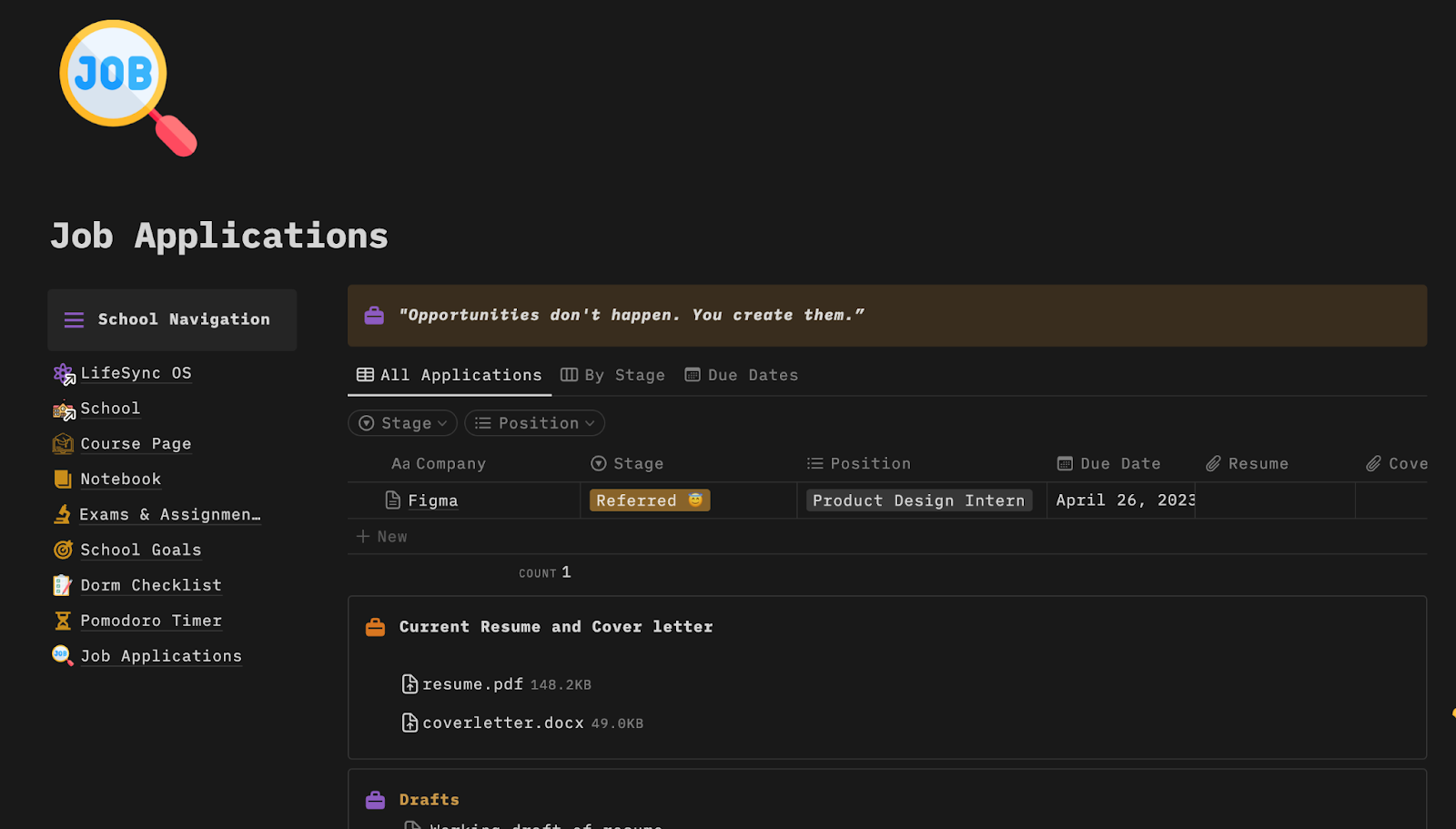Click the JOB magnifying glass page icon
The height and width of the screenshot is (829, 1456).
(x=127, y=87)
